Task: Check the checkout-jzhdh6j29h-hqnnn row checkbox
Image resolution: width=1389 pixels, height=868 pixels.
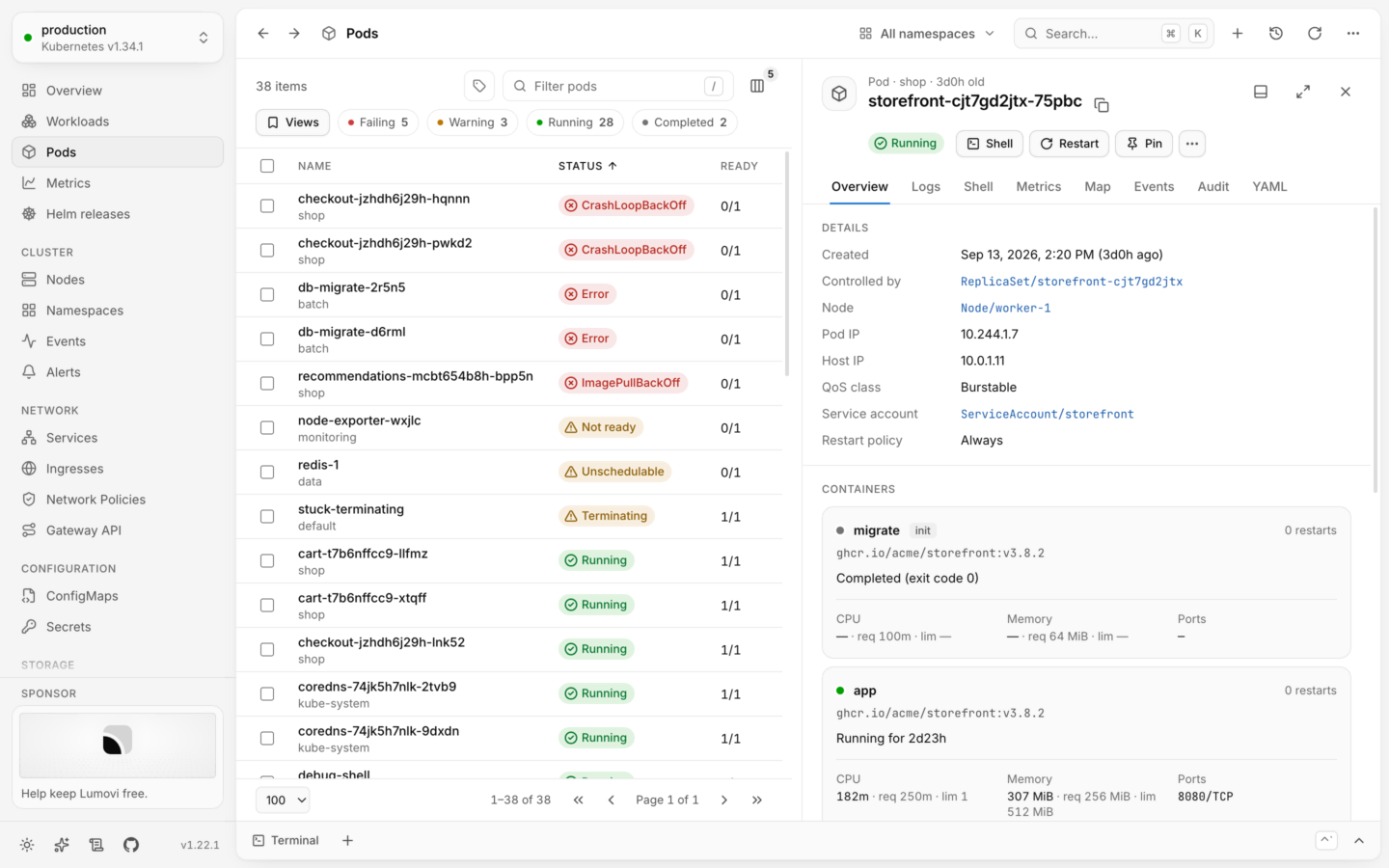Action: 267,205
